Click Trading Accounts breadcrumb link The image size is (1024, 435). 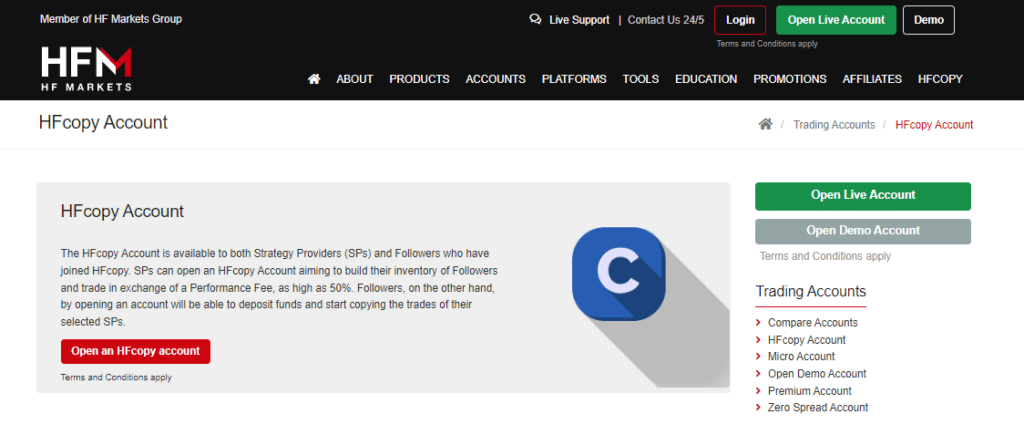834,125
